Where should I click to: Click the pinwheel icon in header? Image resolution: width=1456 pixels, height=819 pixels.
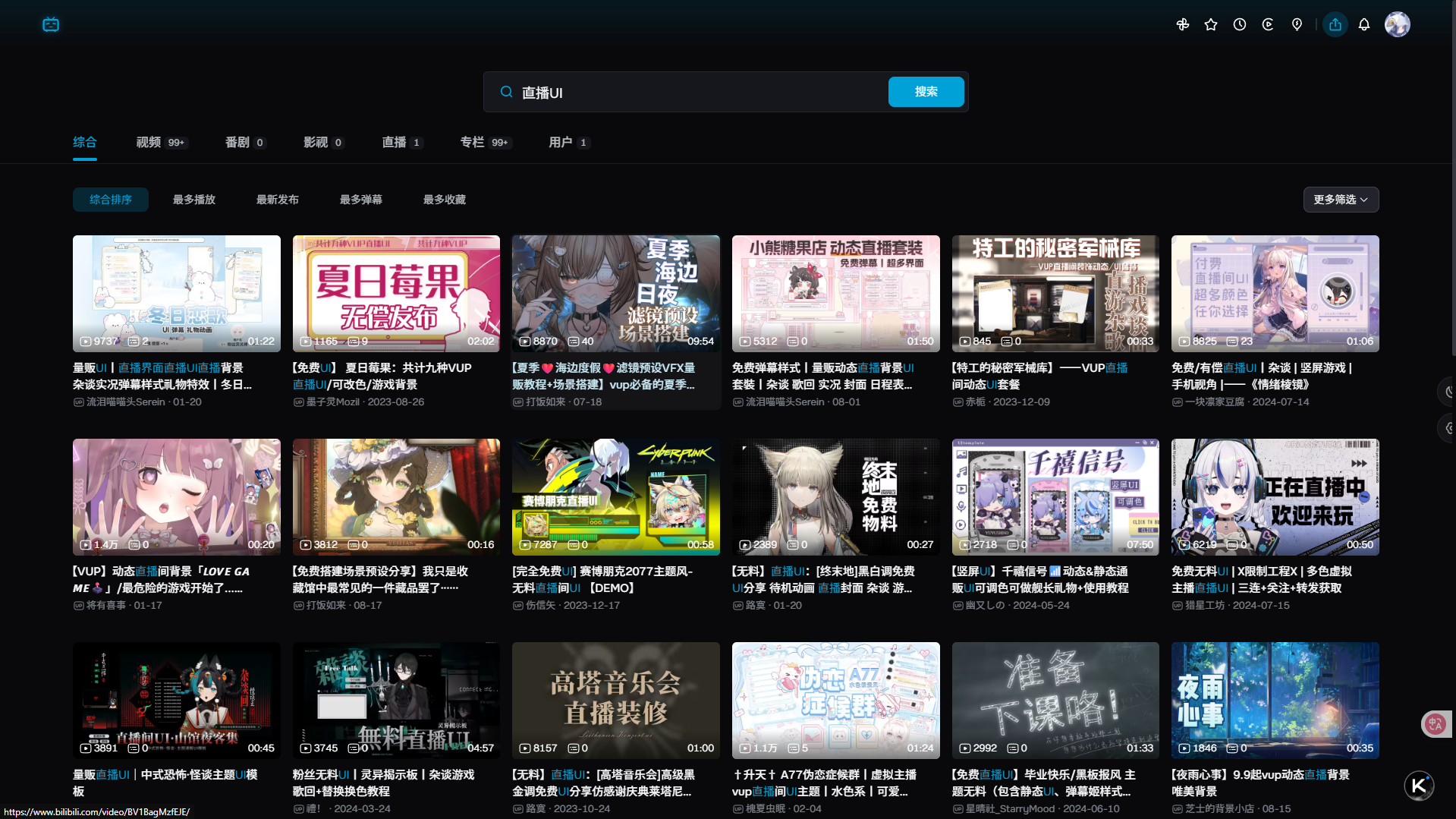[x=1182, y=24]
